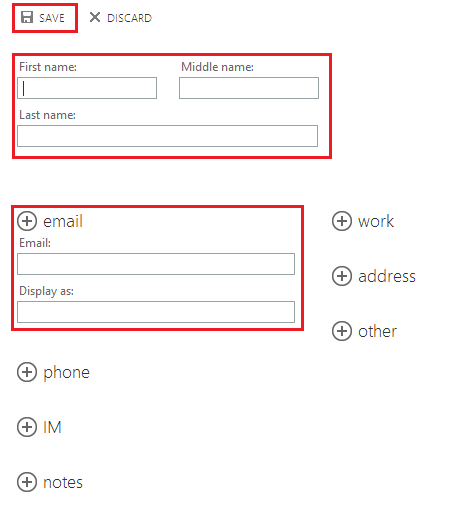Expand the work section label
Image resolution: width=449 pixels, height=518 pixels.
click(376, 221)
